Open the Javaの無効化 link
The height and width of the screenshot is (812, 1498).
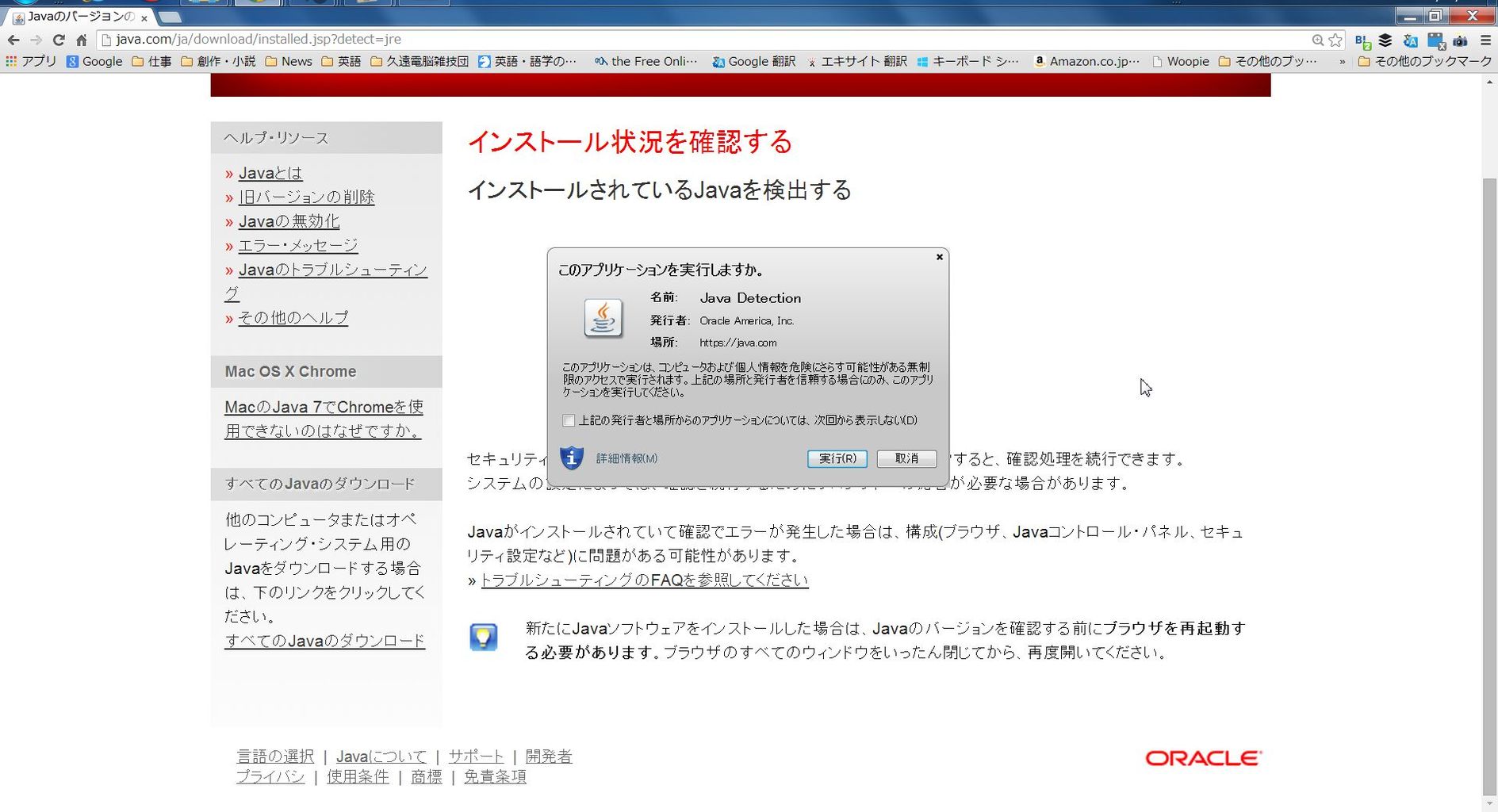289,221
